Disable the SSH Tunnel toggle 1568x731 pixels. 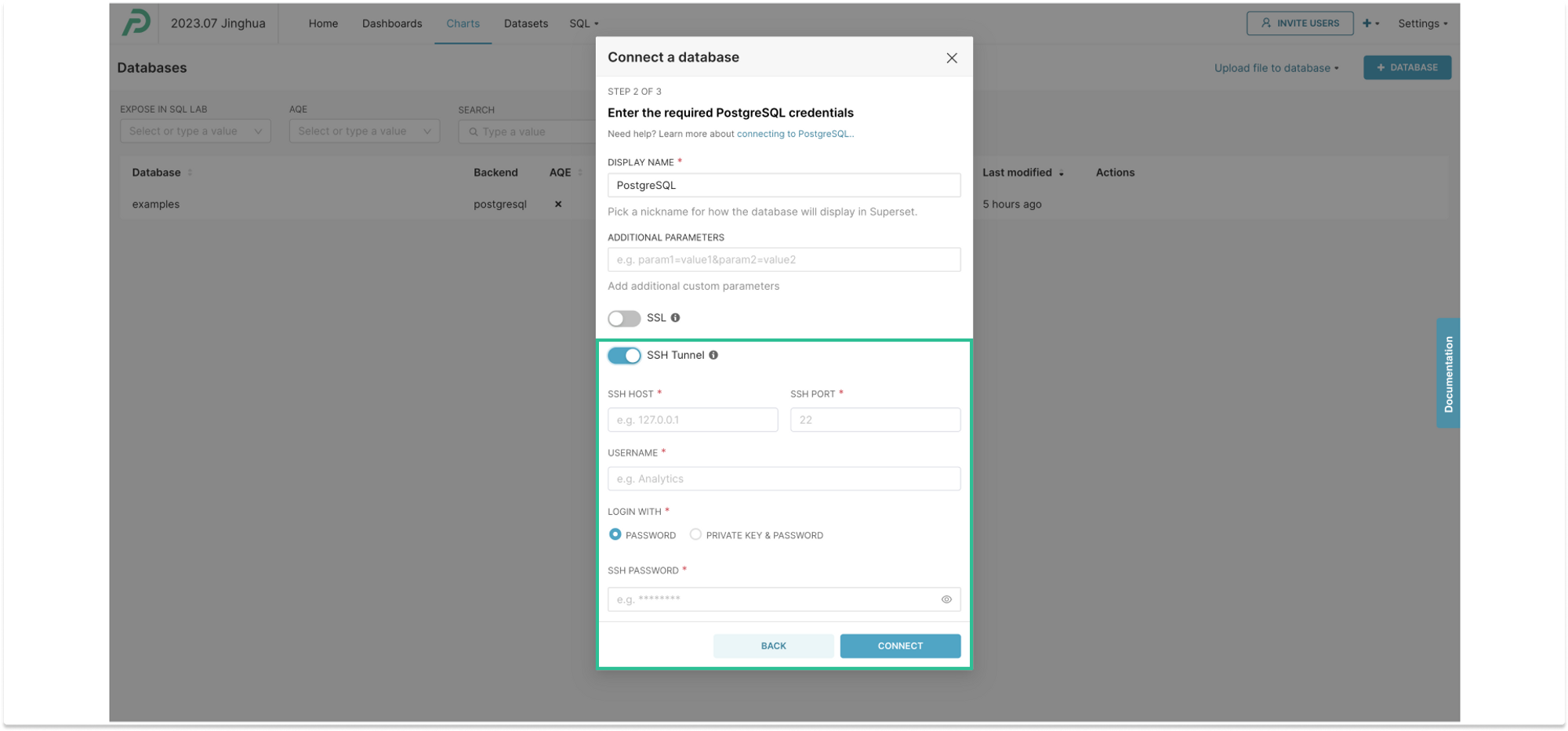[624, 356]
